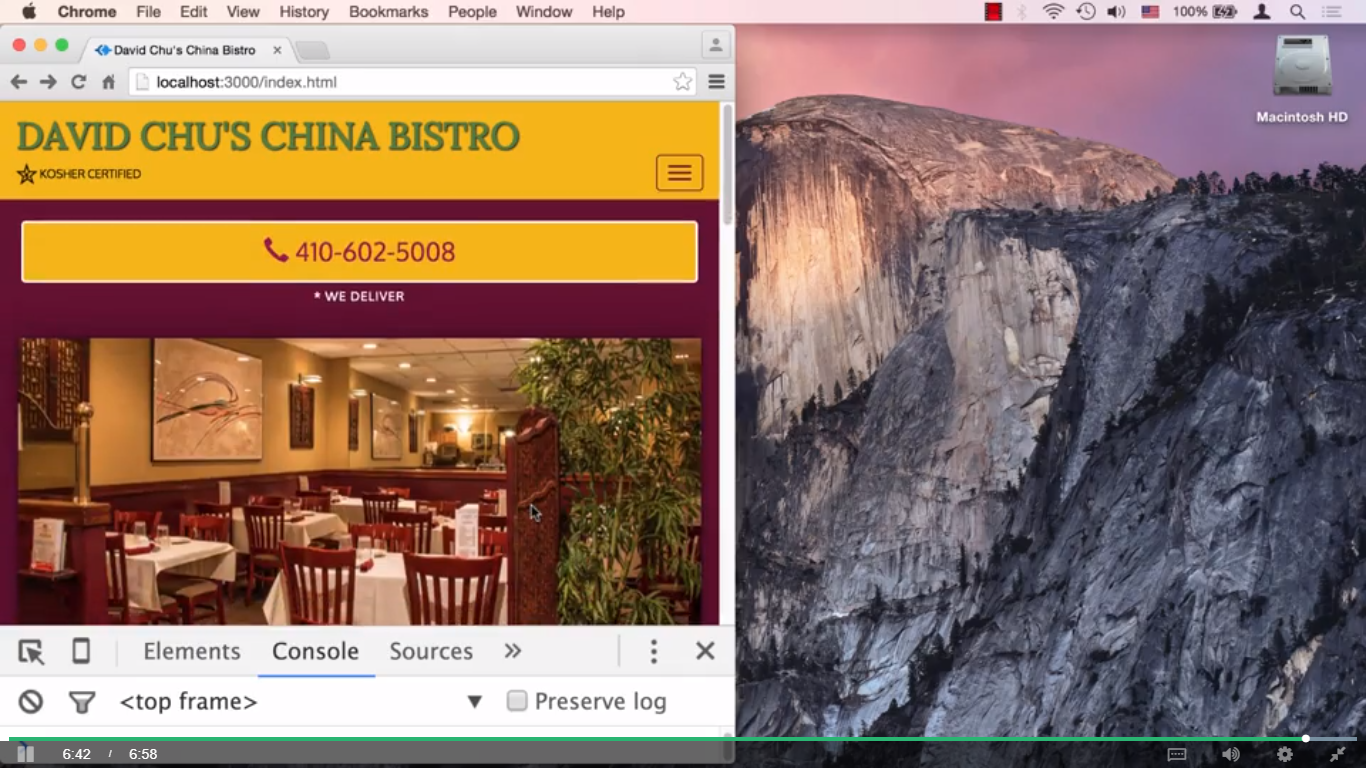Exit fullscreen video mode icon

pyautogui.click(x=1338, y=754)
